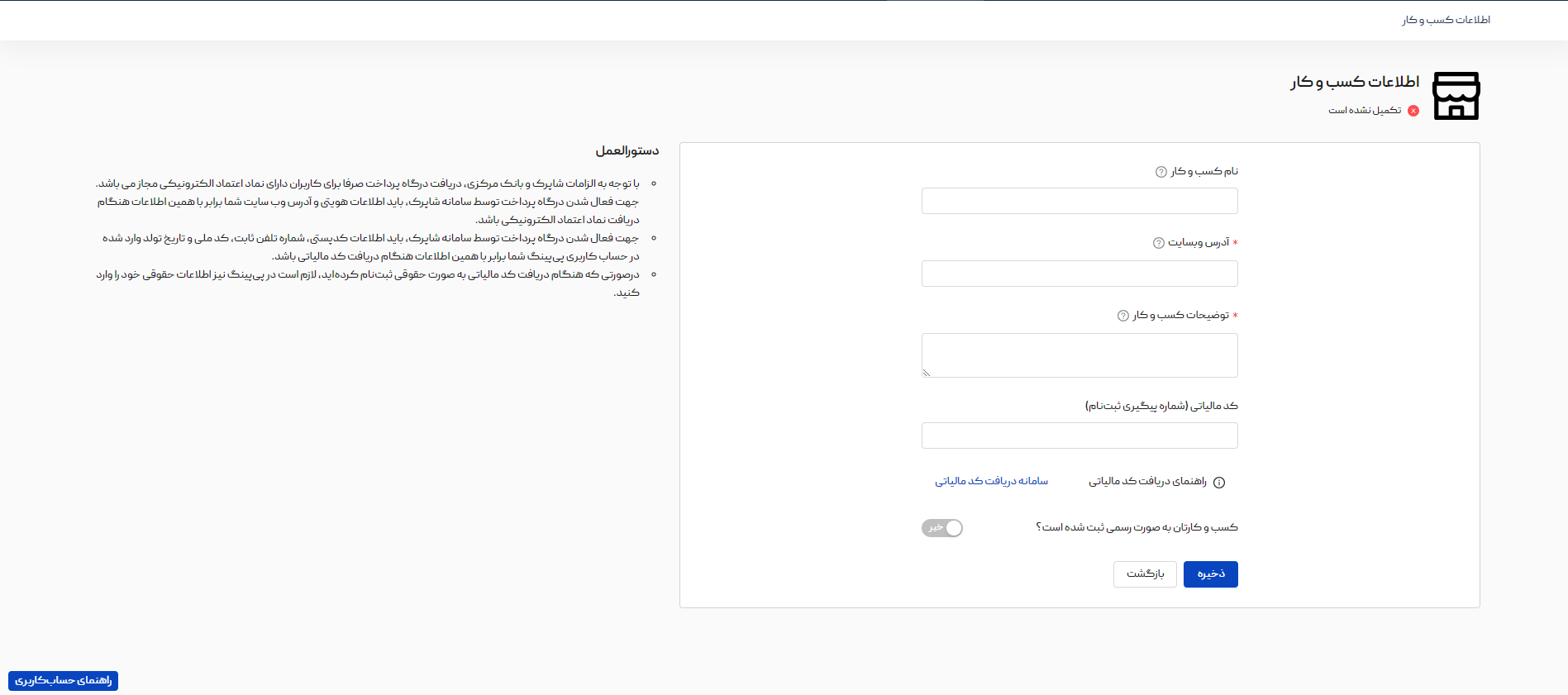
Task: Focus the آدرس وبسایت input field
Action: point(1079,274)
